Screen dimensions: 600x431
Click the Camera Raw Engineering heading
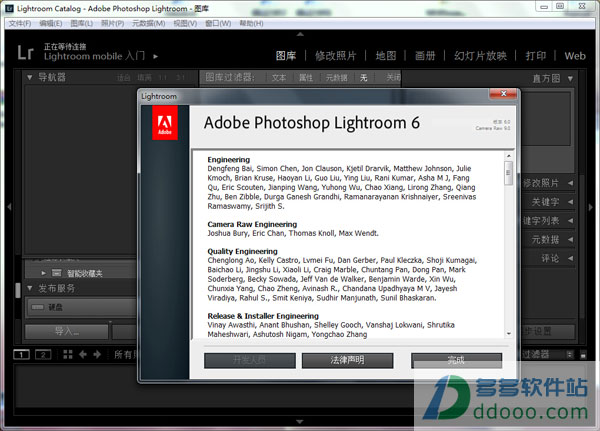pyautogui.click(x=252, y=224)
